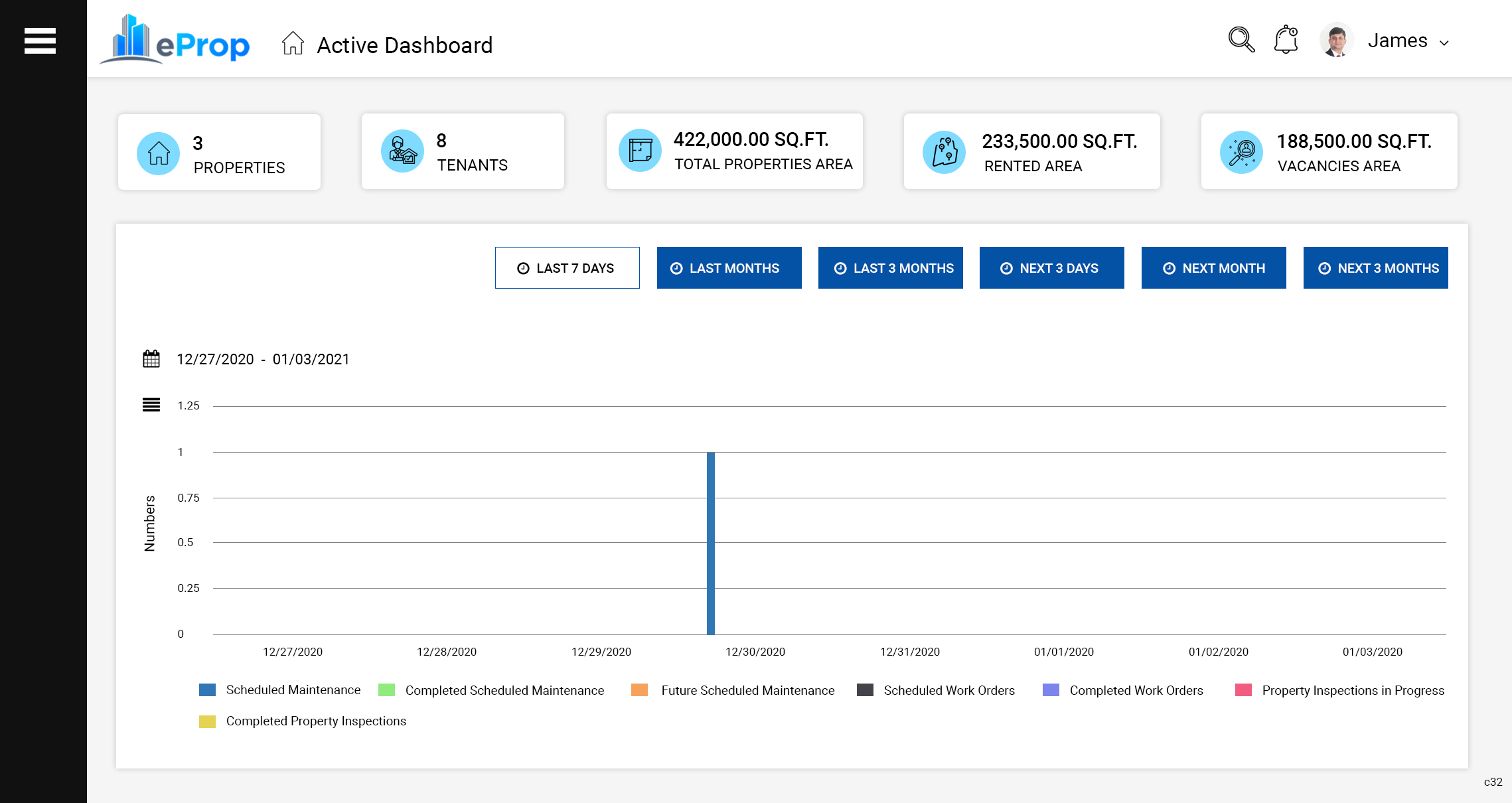Click the Total Properties Area floorplan icon

tap(640, 151)
